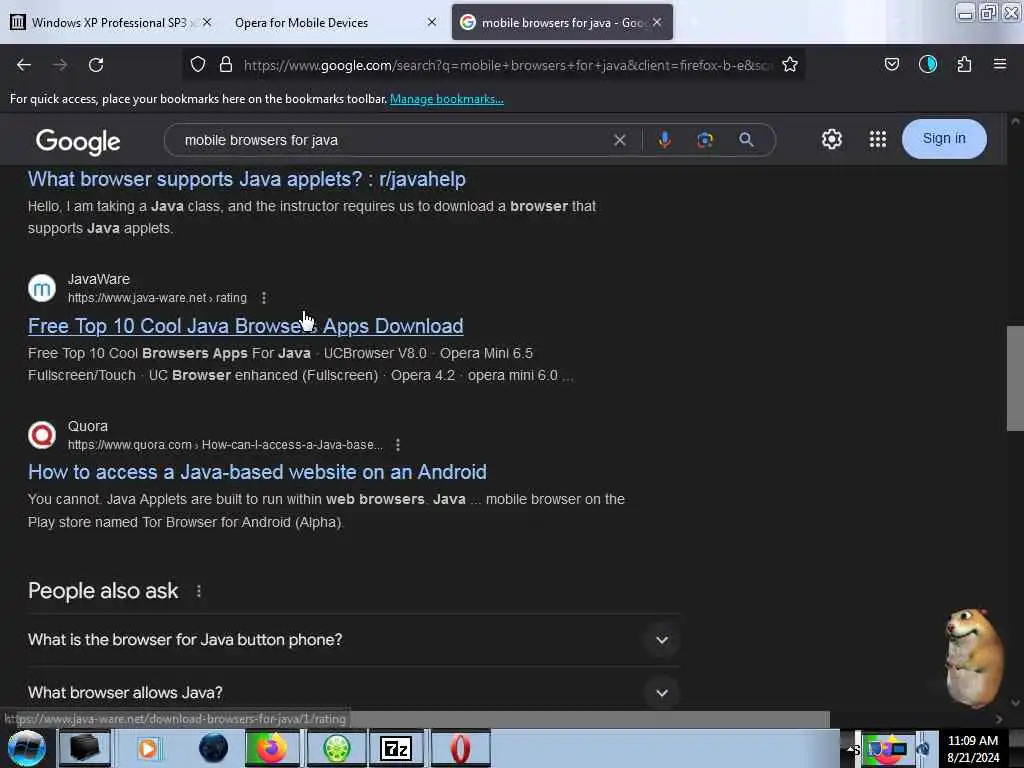Click the scrollbar down arrow
This screenshot has height=768, width=1024.
(1015, 703)
